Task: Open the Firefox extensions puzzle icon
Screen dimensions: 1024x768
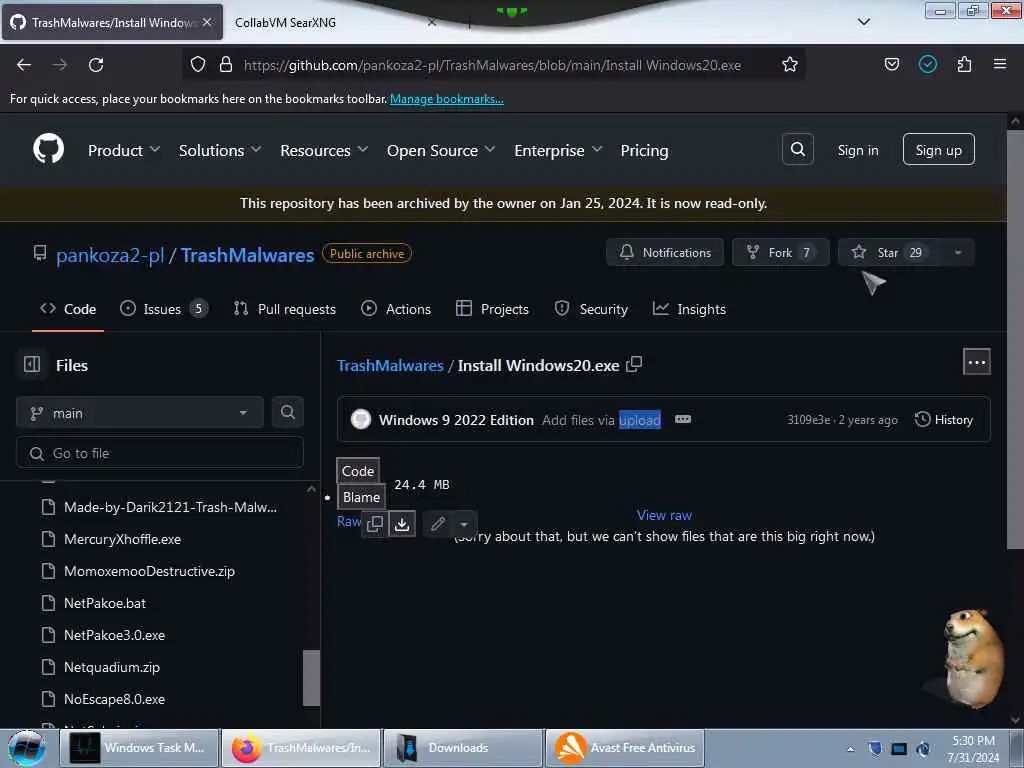Action: (x=965, y=64)
